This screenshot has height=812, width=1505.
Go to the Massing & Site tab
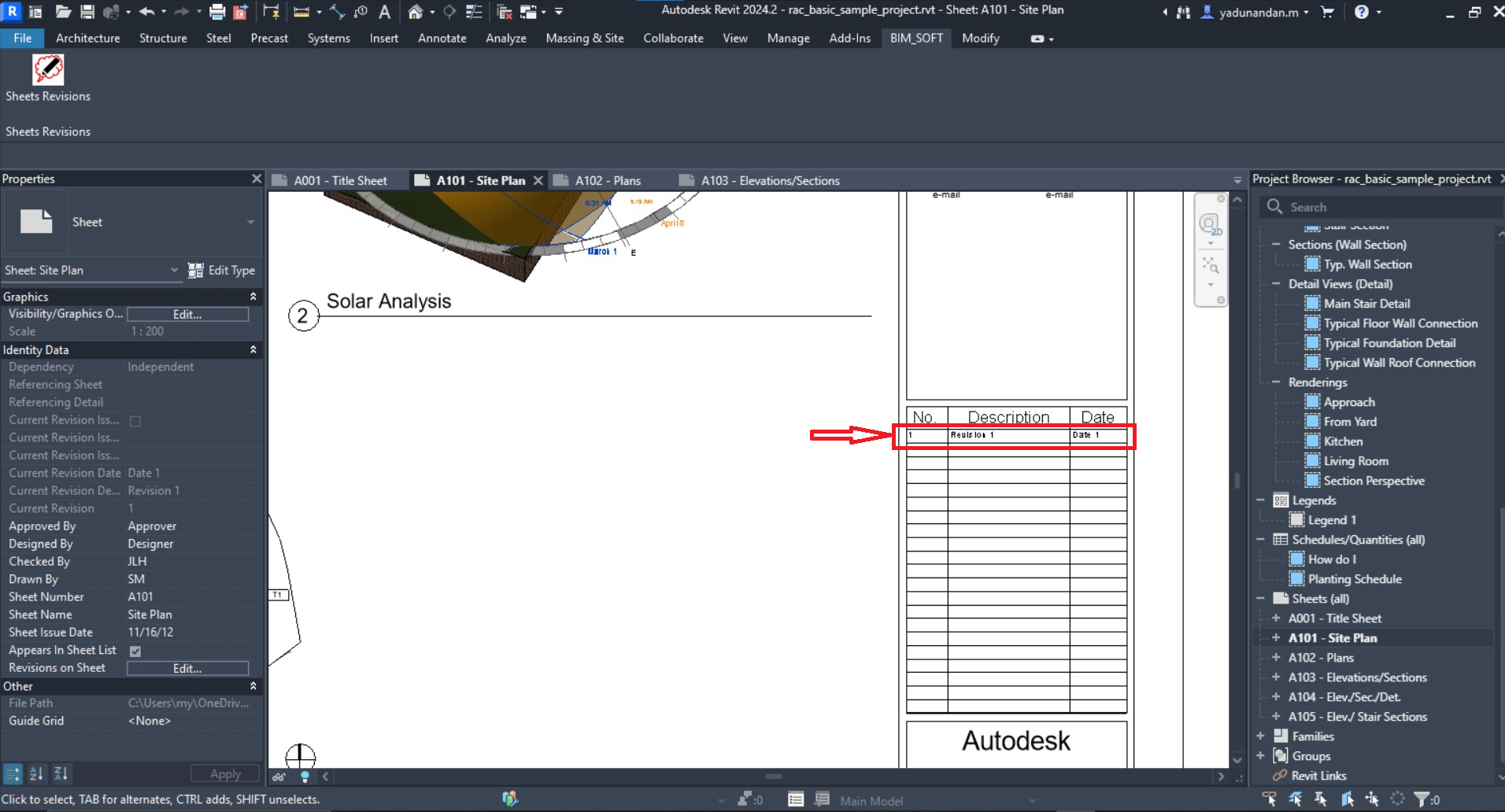[585, 38]
